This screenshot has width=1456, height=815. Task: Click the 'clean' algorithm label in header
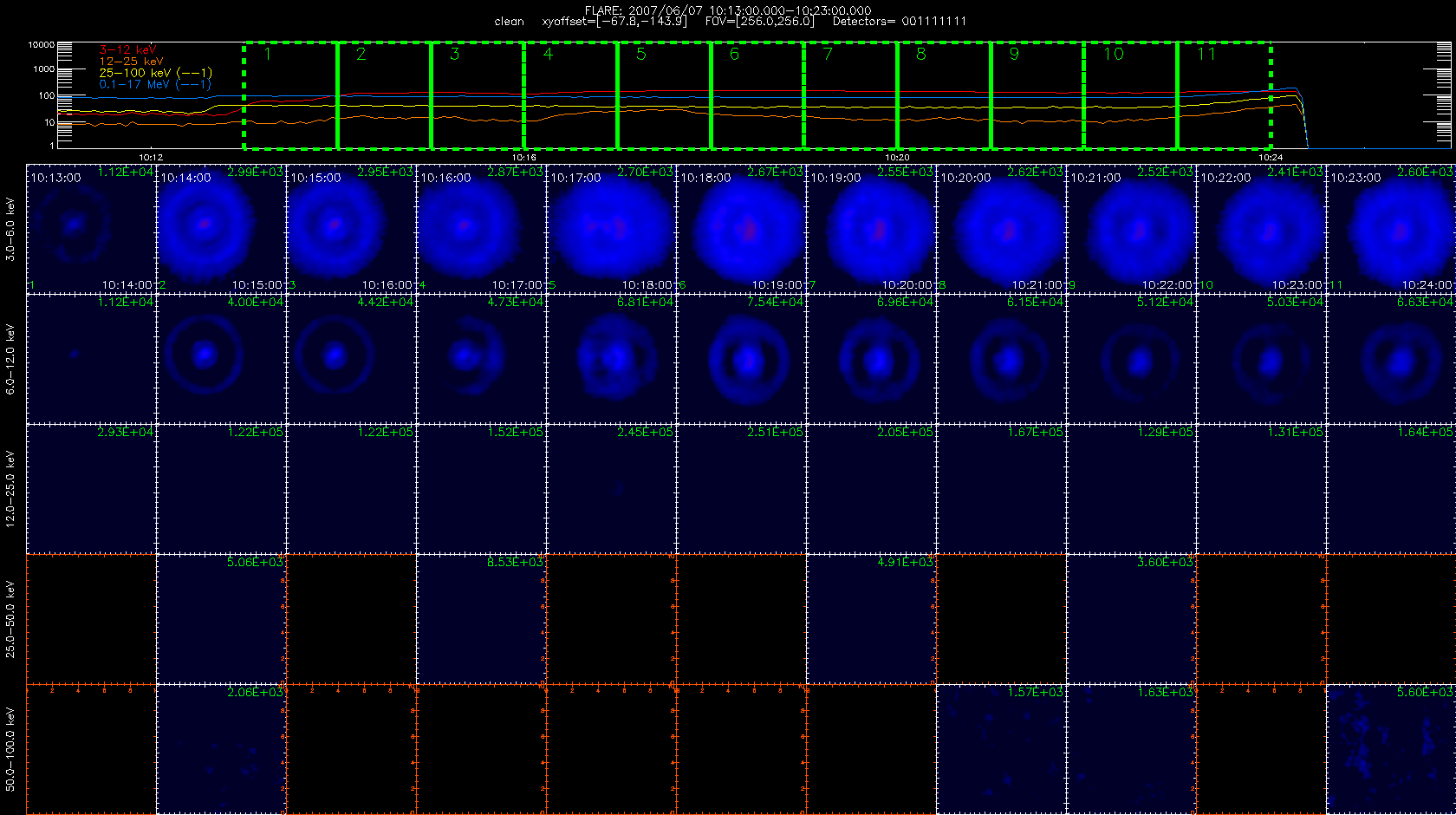point(510,22)
